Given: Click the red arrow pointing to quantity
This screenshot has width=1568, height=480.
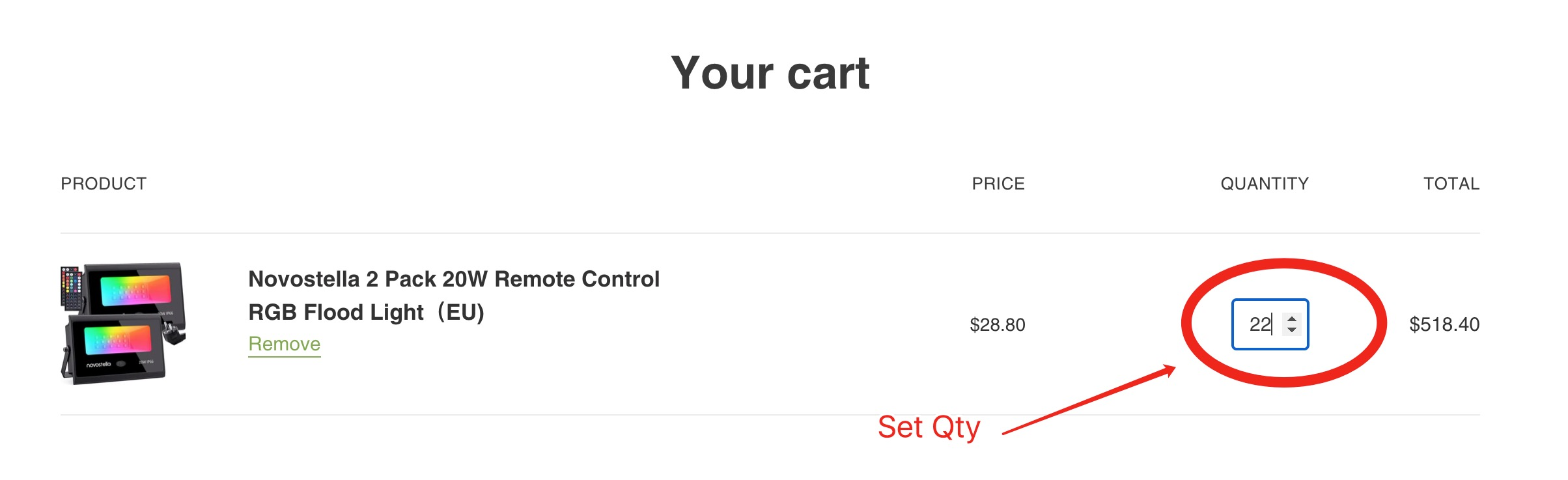Looking at the screenshot, I should click(1089, 401).
